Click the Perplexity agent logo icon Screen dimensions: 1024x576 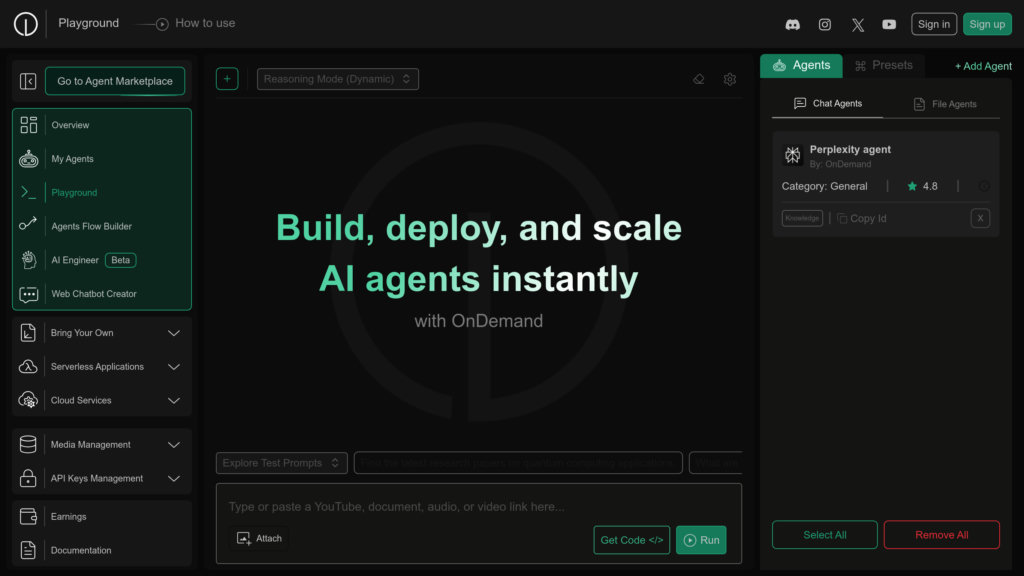coord(793,155)
